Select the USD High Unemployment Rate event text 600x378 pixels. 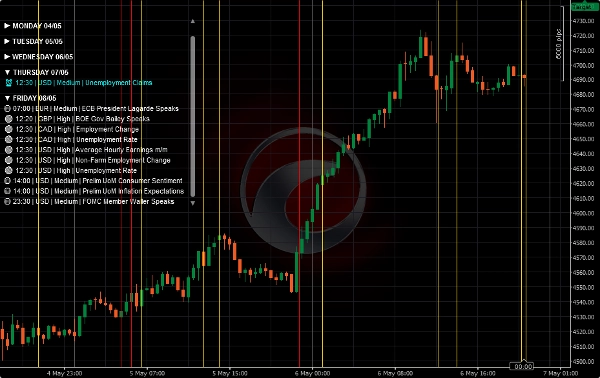76,171
